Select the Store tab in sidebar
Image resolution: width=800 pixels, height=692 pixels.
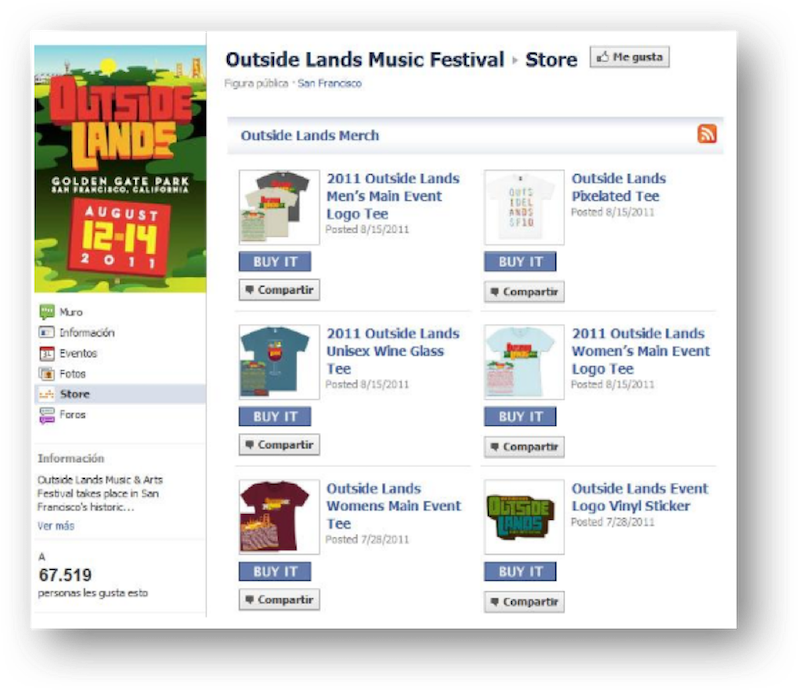(x=120, y=394)
